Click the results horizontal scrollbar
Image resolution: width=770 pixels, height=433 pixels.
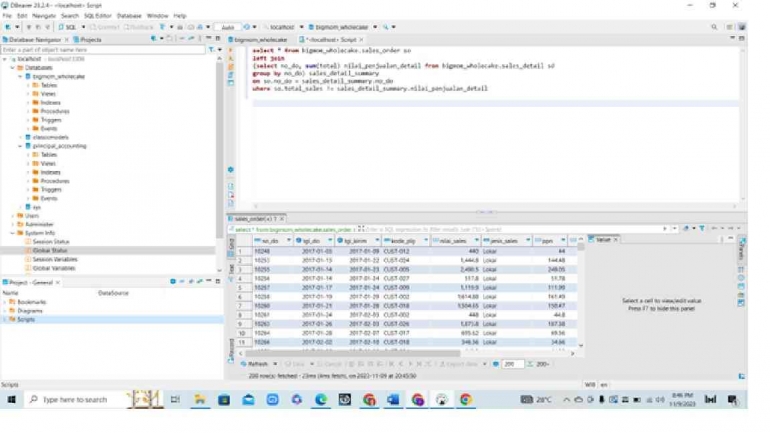click(353, 353)
